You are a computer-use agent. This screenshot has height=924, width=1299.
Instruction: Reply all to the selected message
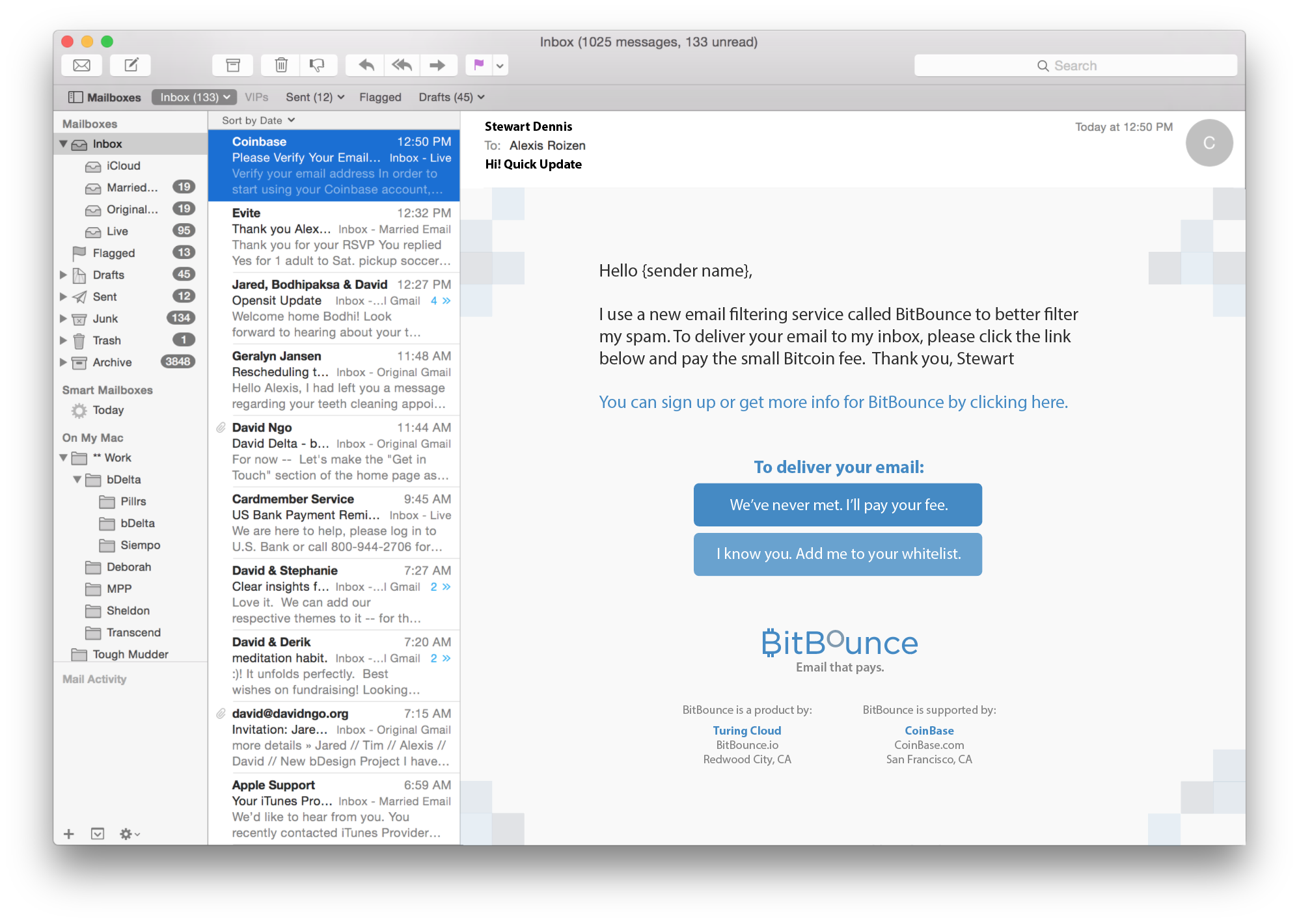coord(402,65)
